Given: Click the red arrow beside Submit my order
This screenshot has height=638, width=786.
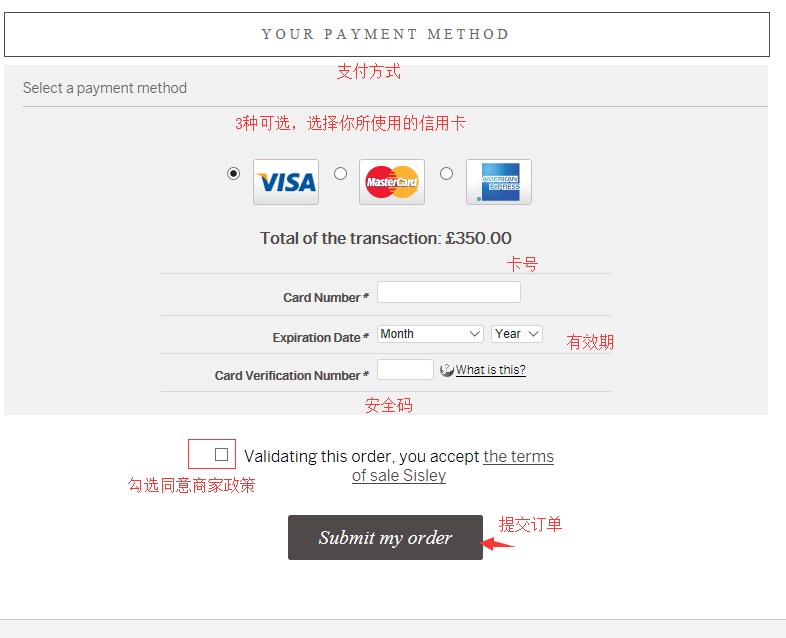Looking at the screenshot, I should 498,544.
